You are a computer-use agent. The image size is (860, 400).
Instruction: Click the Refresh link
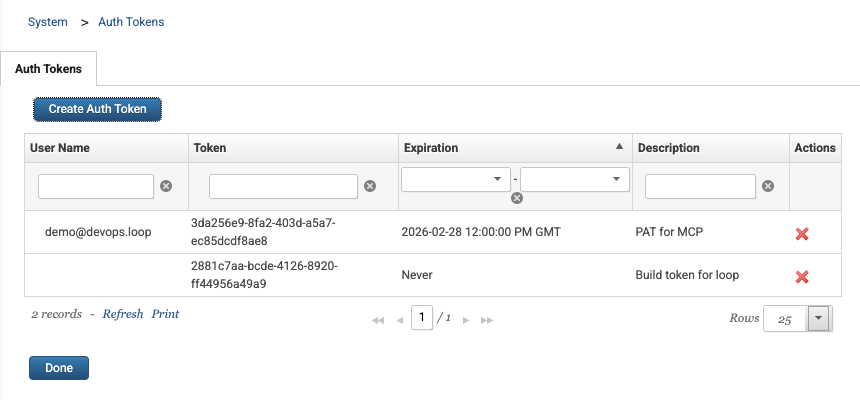[x=123, y=314]
